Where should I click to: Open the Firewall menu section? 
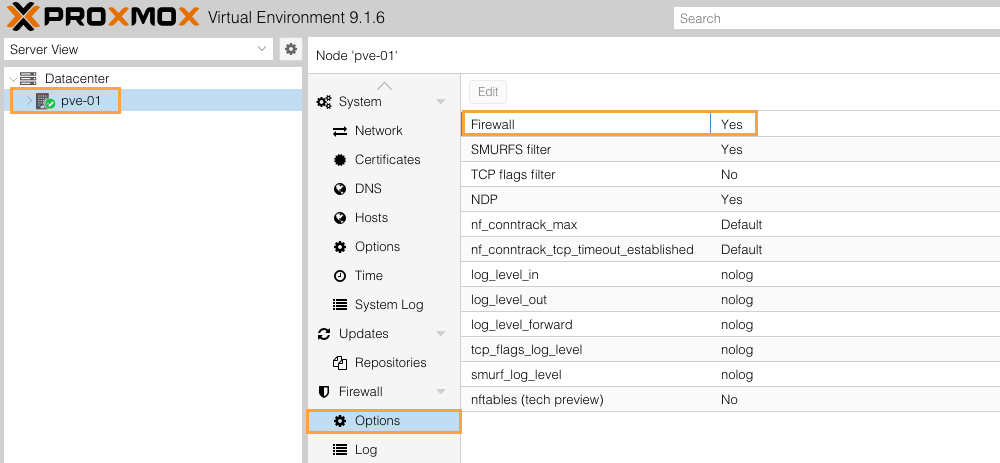click(383, 392)
